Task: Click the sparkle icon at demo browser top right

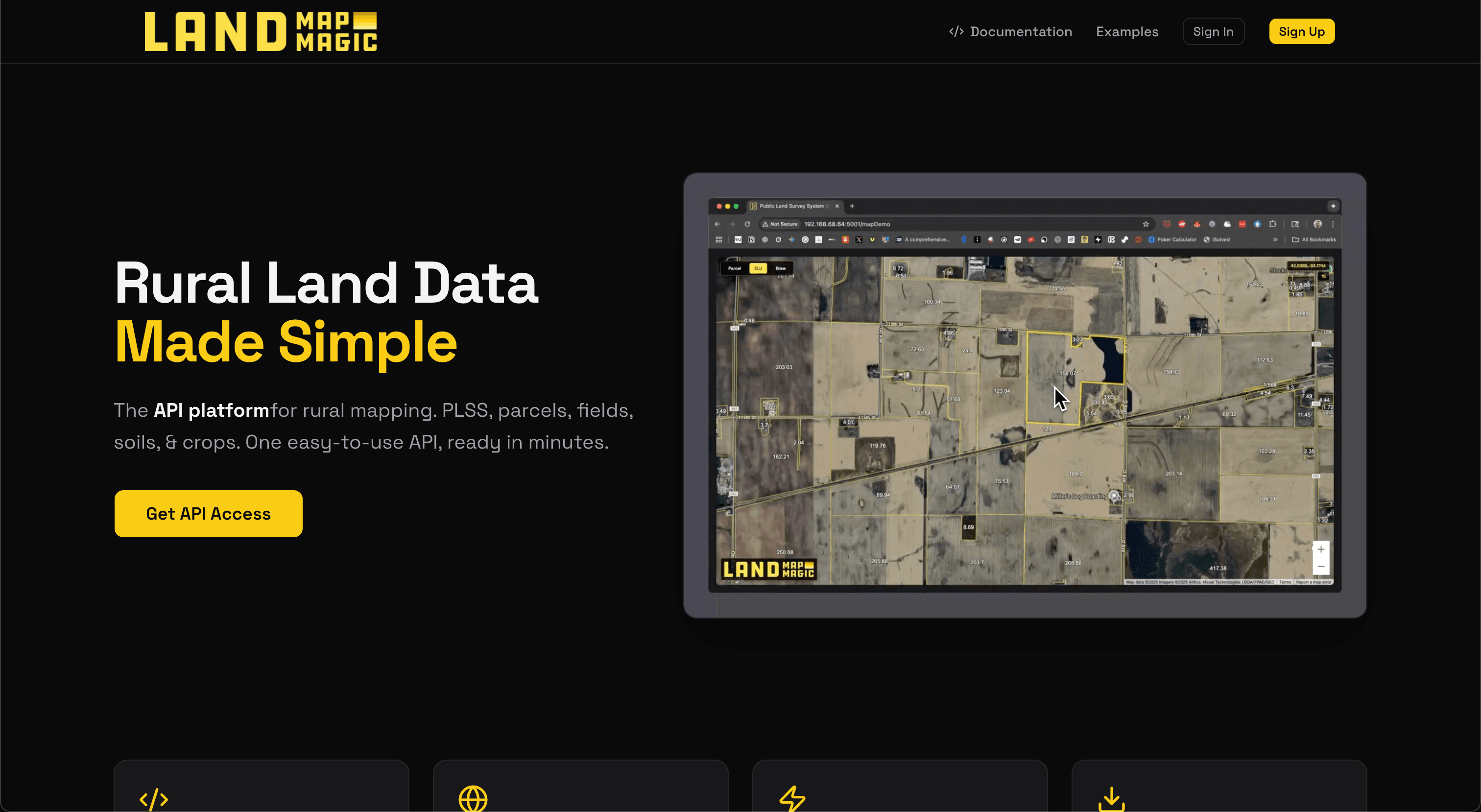Action: pyautogui.click(x=1333, y=206)
